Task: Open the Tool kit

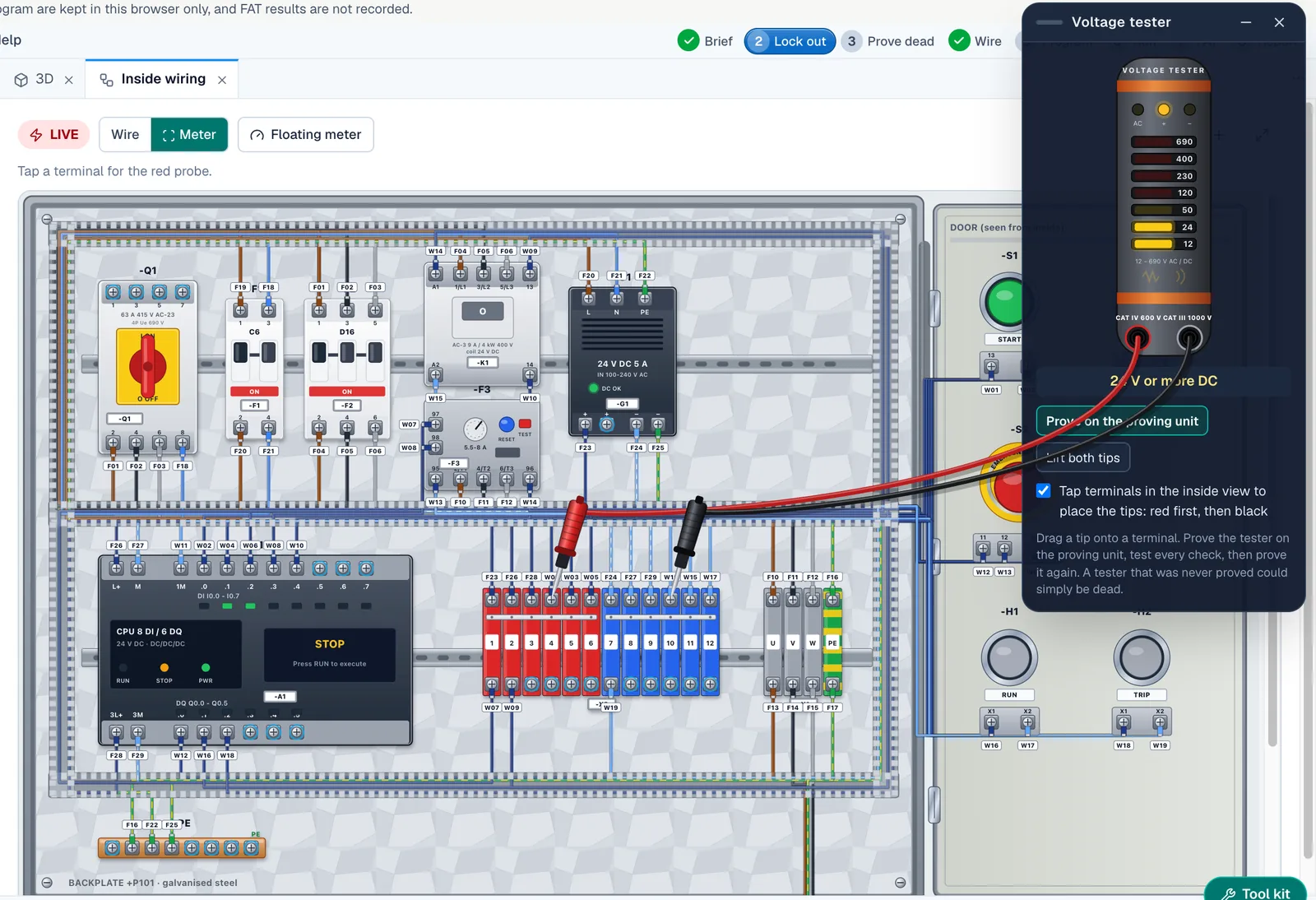Action: pos(1256,892)
